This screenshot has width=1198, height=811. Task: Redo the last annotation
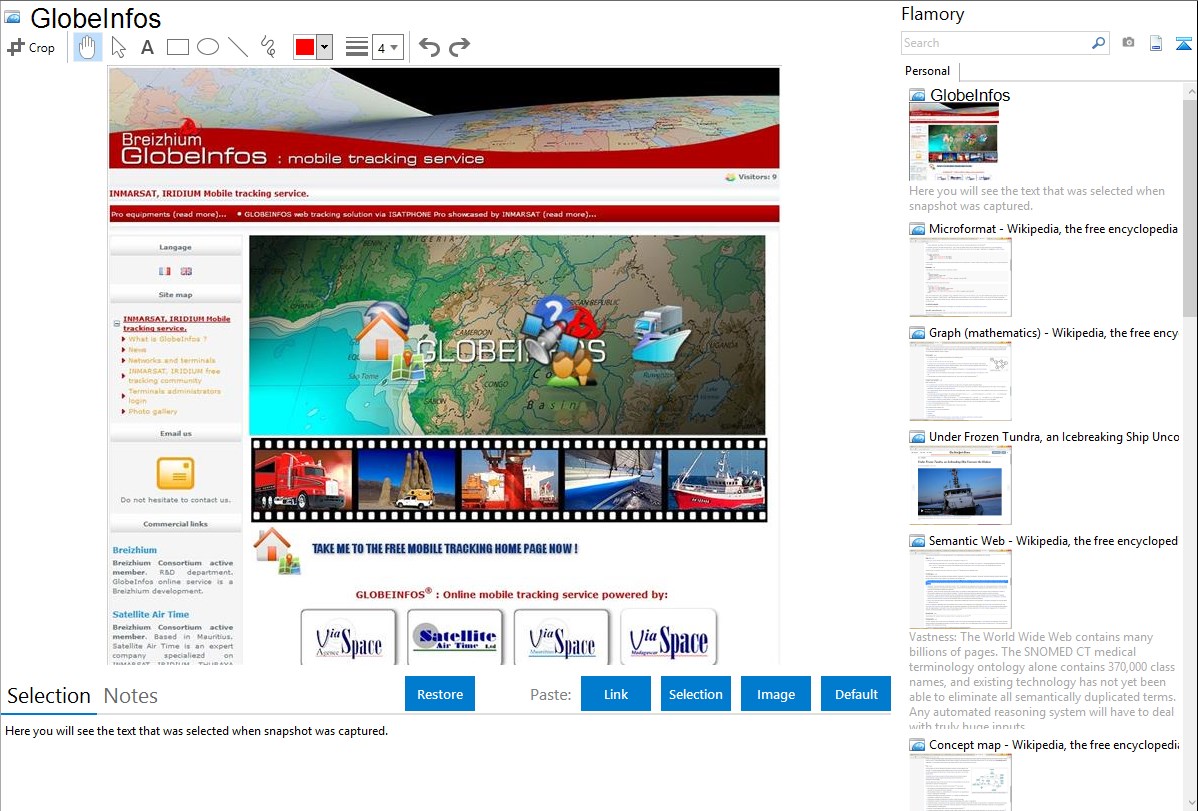coord(459,47)
